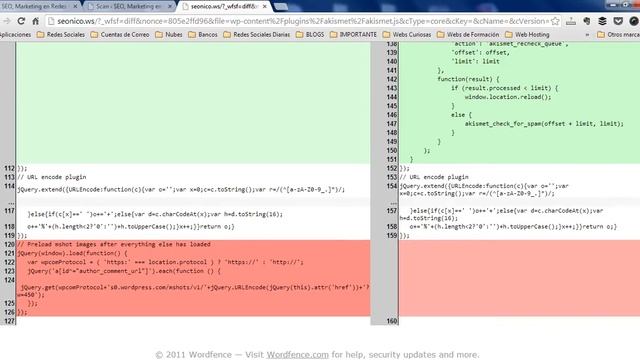The width and height of the screenshot is (640, 360).
Task: Click '// URL encode plugin' on right line 153
Action: 434,177
